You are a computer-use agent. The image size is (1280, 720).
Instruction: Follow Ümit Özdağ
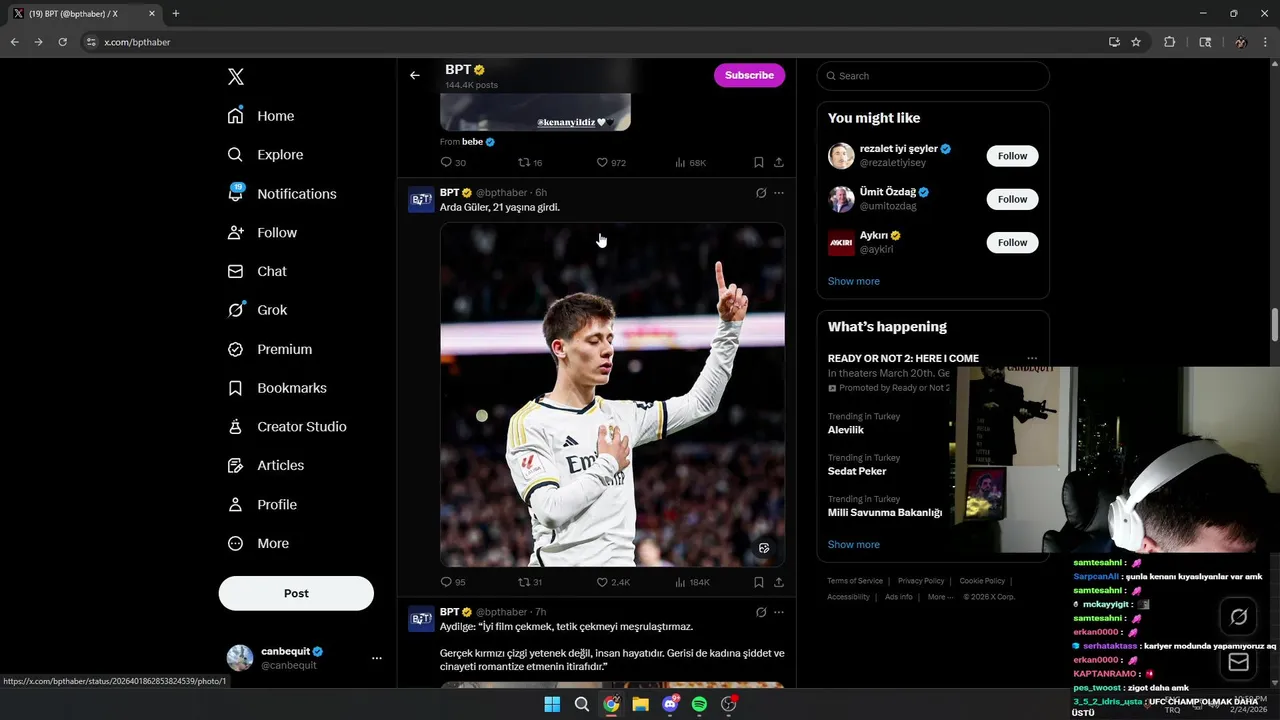pos(1012,199)
